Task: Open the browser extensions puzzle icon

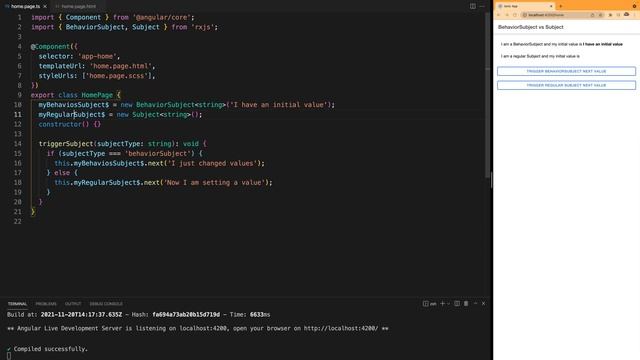Action: (x=610, y=15)
